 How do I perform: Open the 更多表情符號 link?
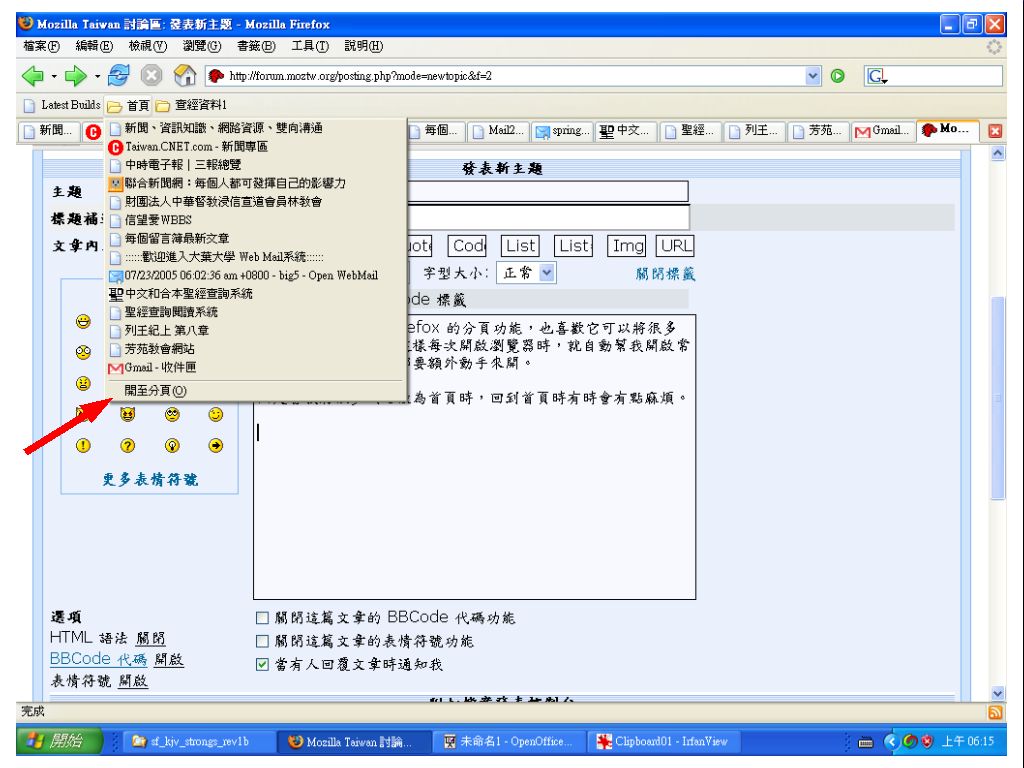click(x=150, y=479)
